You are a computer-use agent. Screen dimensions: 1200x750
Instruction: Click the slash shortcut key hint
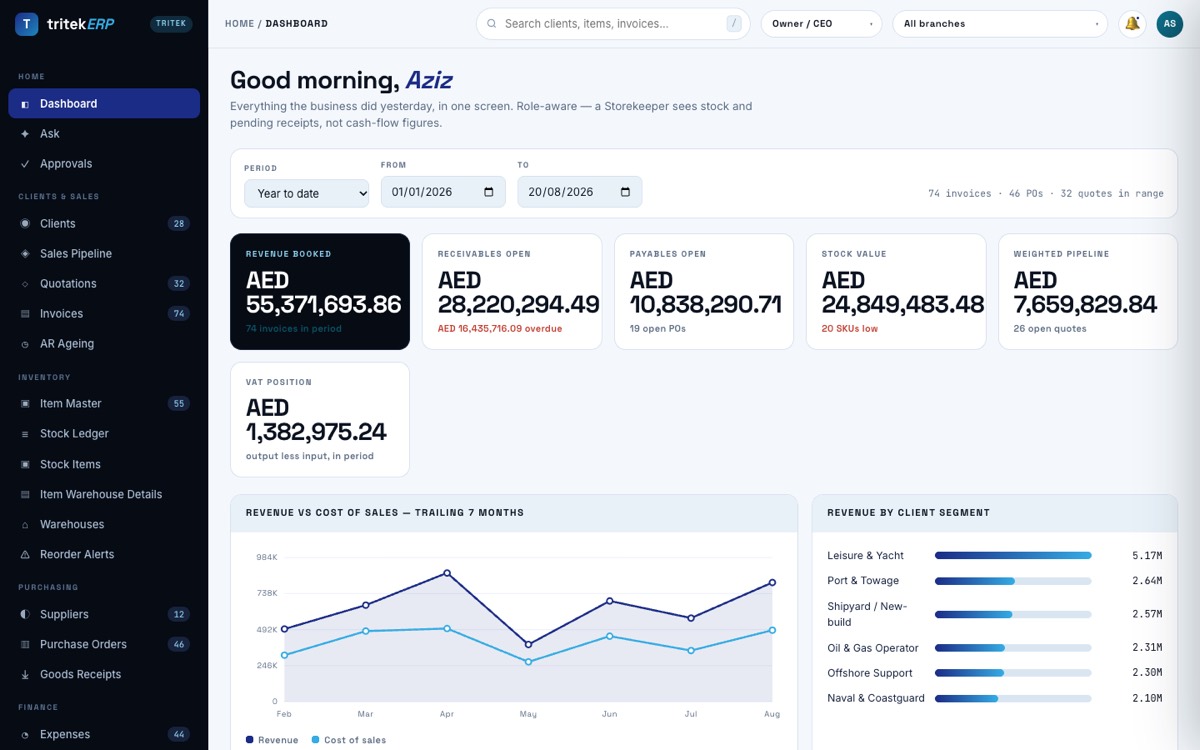tap(735, 24)
